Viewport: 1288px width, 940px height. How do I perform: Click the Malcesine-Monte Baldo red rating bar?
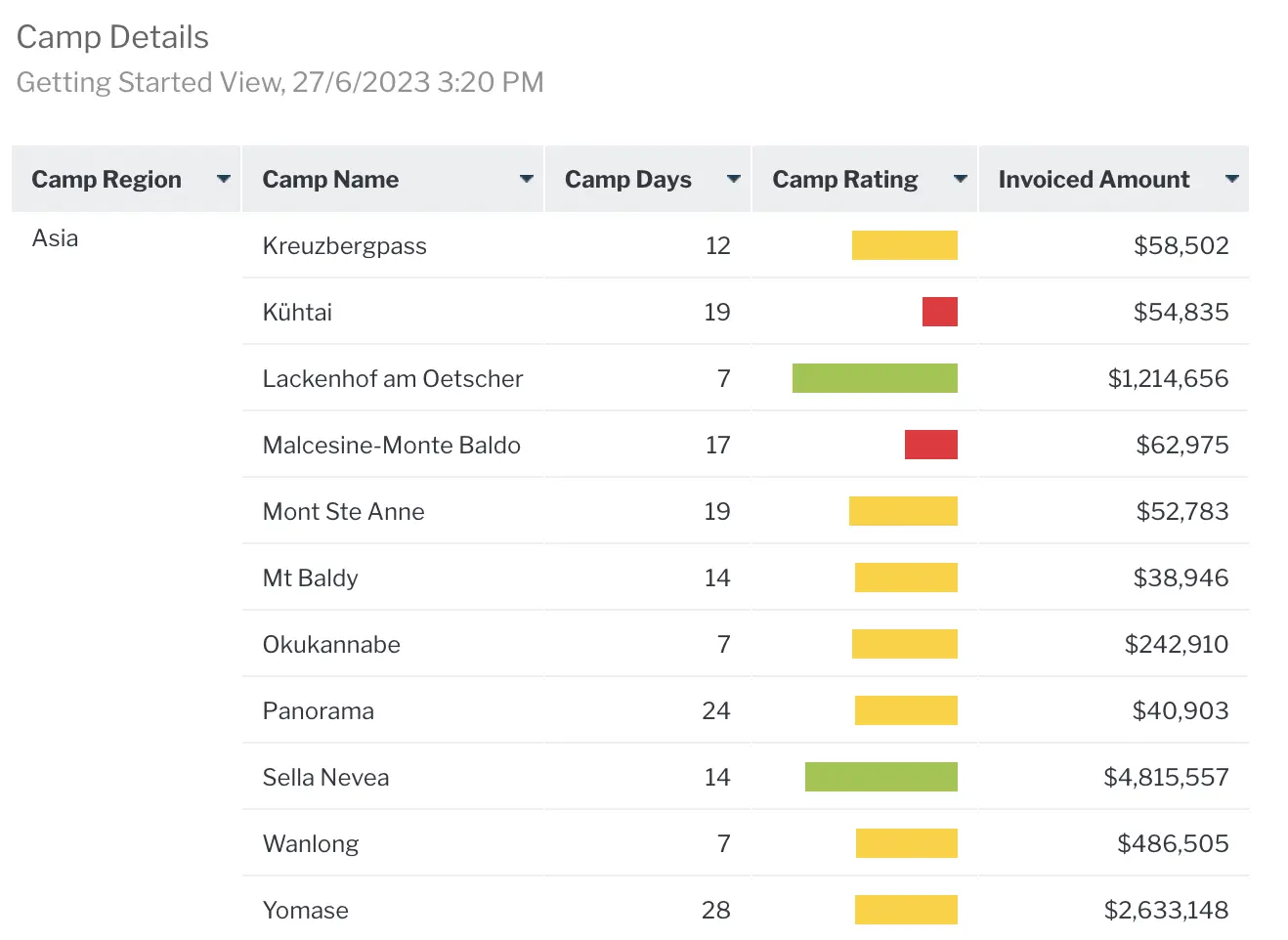(x=930, y=445)
